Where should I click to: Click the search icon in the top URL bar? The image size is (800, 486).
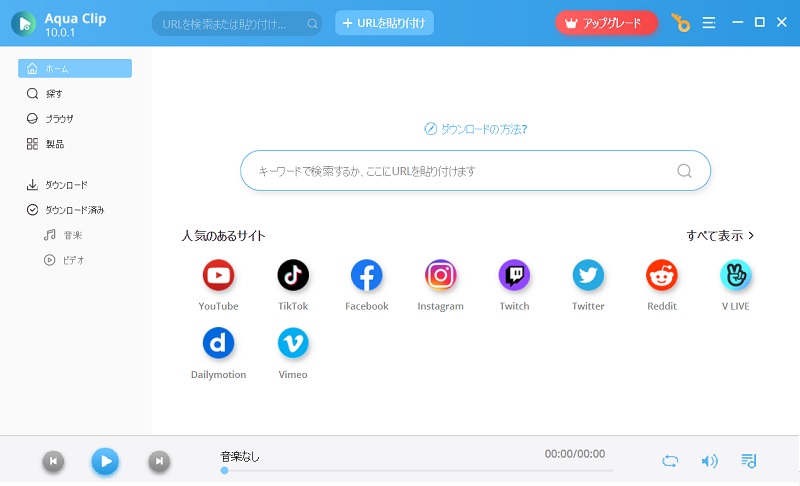point(312,23)
